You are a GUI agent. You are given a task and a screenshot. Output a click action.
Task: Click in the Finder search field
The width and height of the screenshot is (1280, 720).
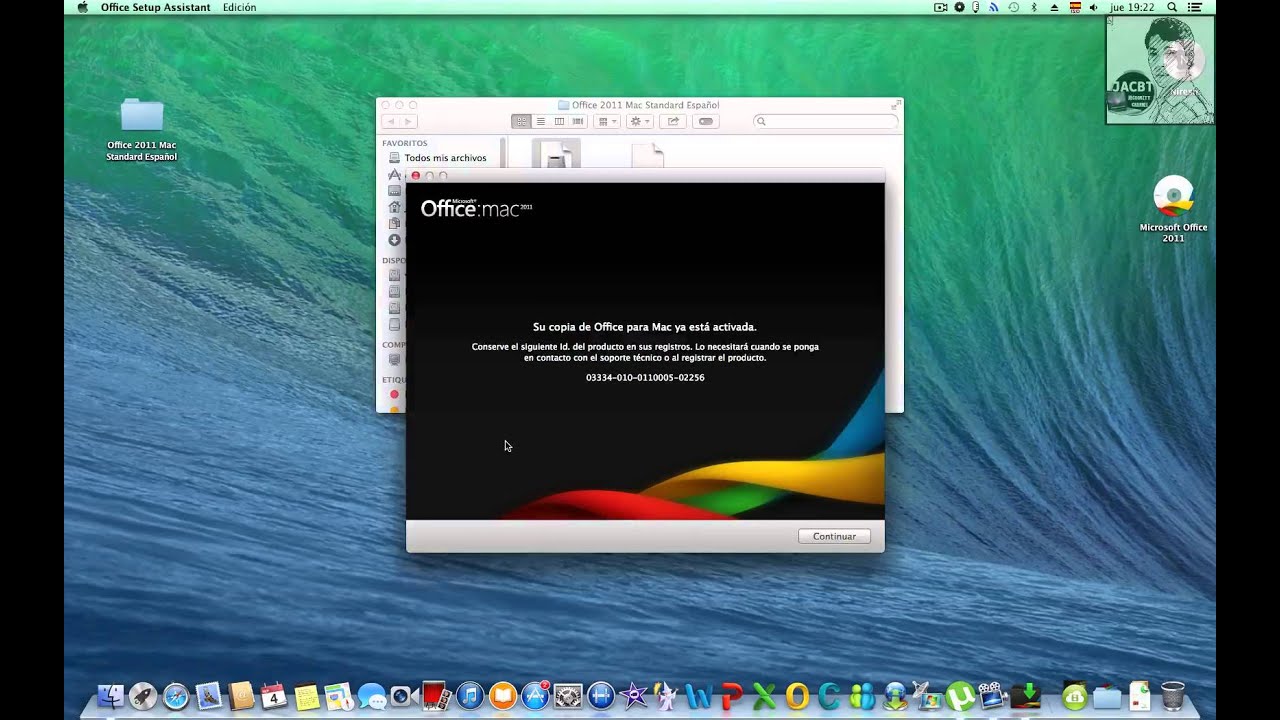(826, 121)
